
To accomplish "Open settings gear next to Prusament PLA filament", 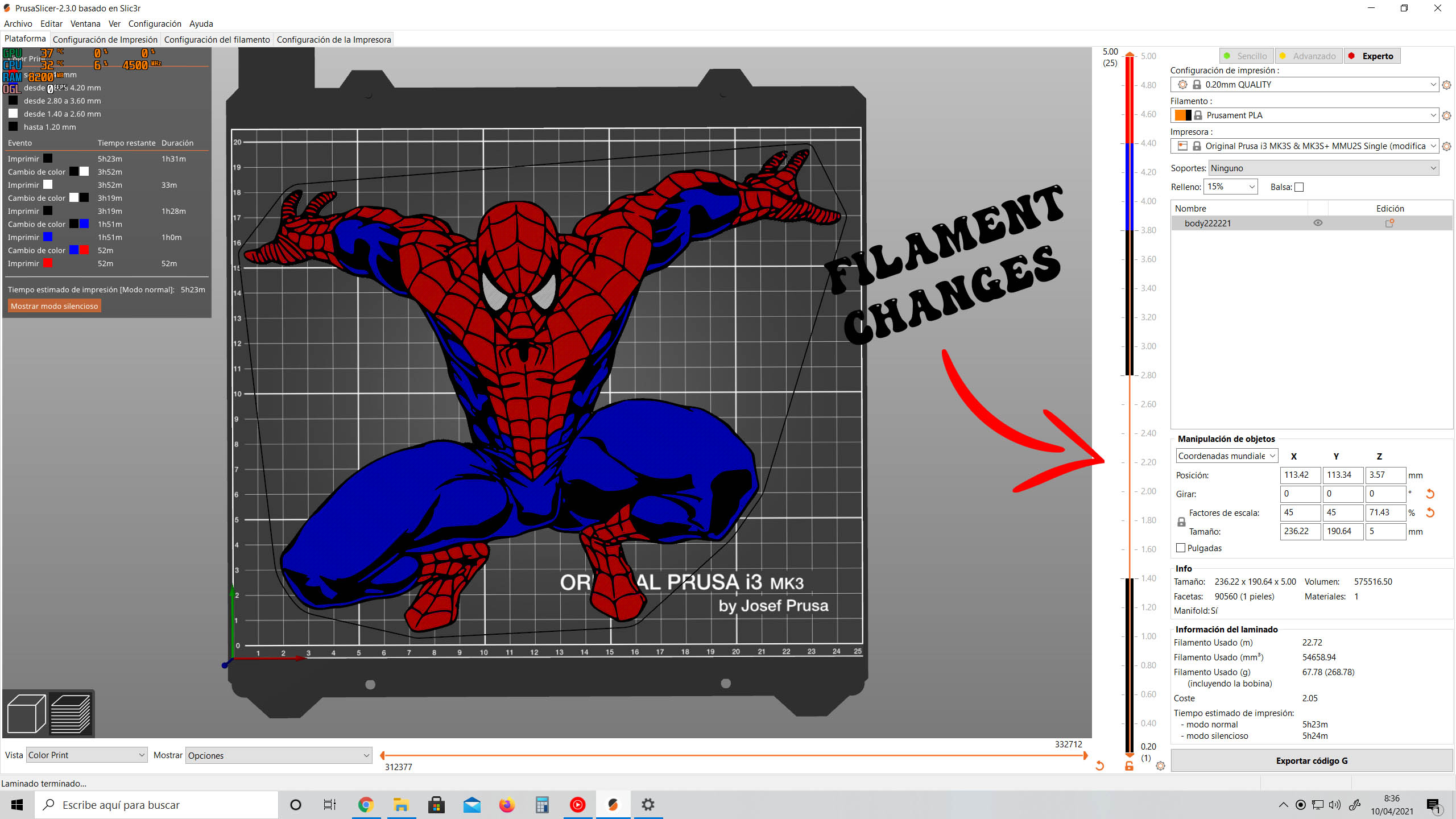I will (x=1447, y=115).
